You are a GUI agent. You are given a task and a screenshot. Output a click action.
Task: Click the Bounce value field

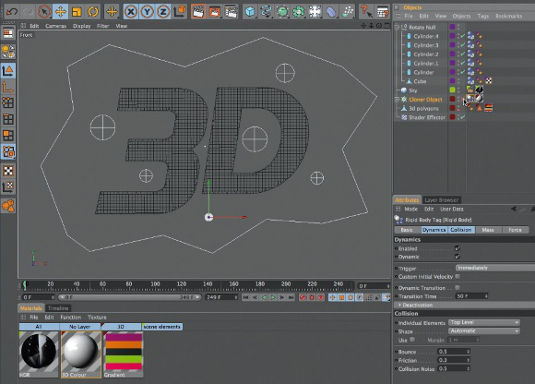(454, 352)
